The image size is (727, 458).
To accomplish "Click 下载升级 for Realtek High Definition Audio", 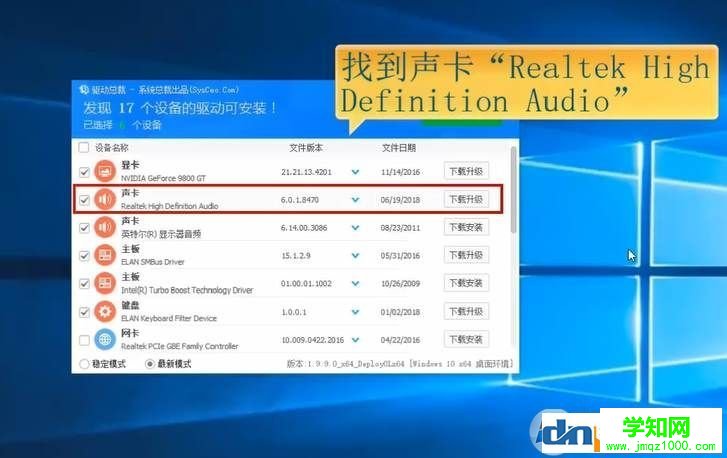I will [x=466, y=199].
